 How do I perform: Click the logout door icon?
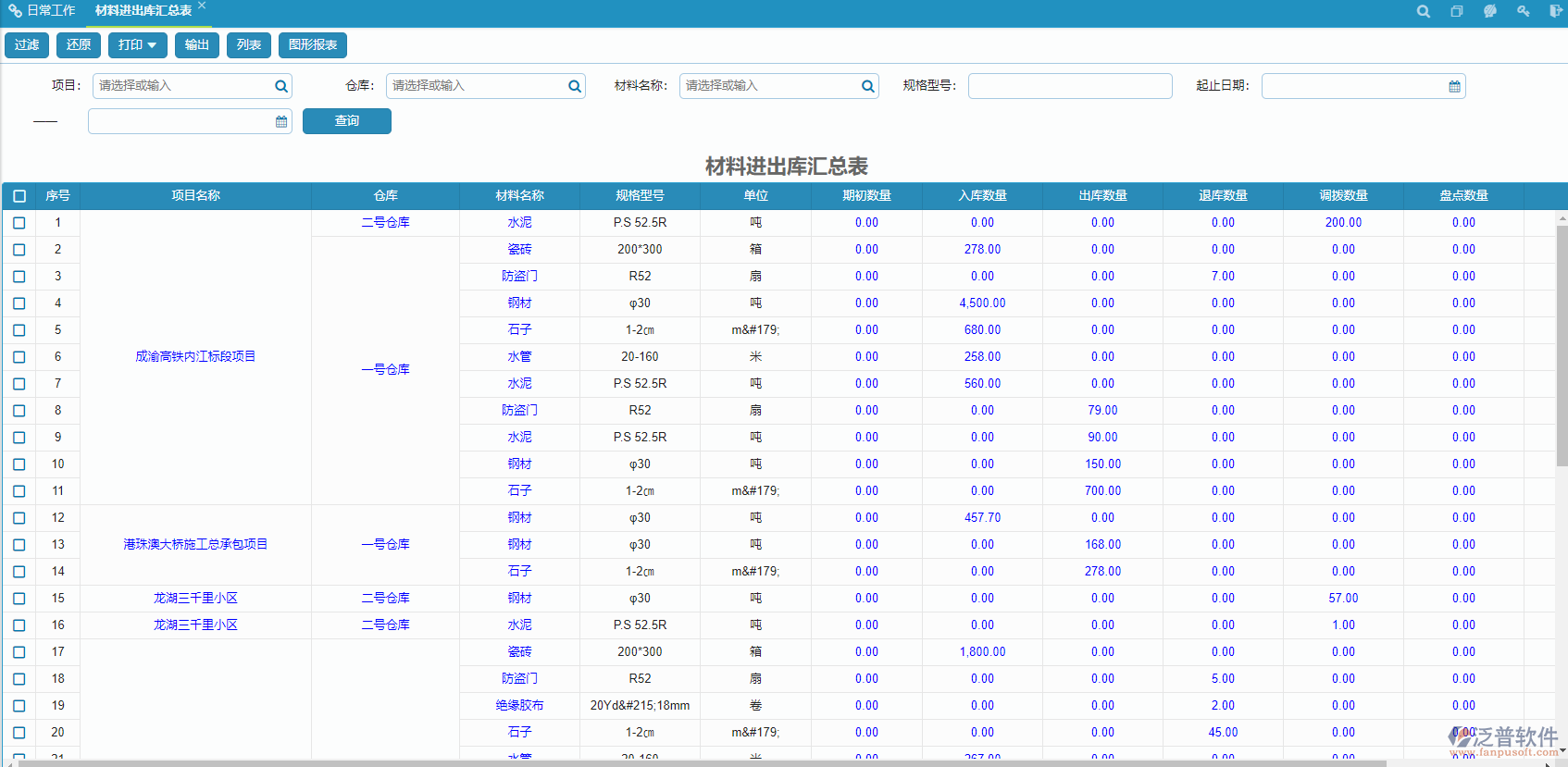click(1556, 11)
